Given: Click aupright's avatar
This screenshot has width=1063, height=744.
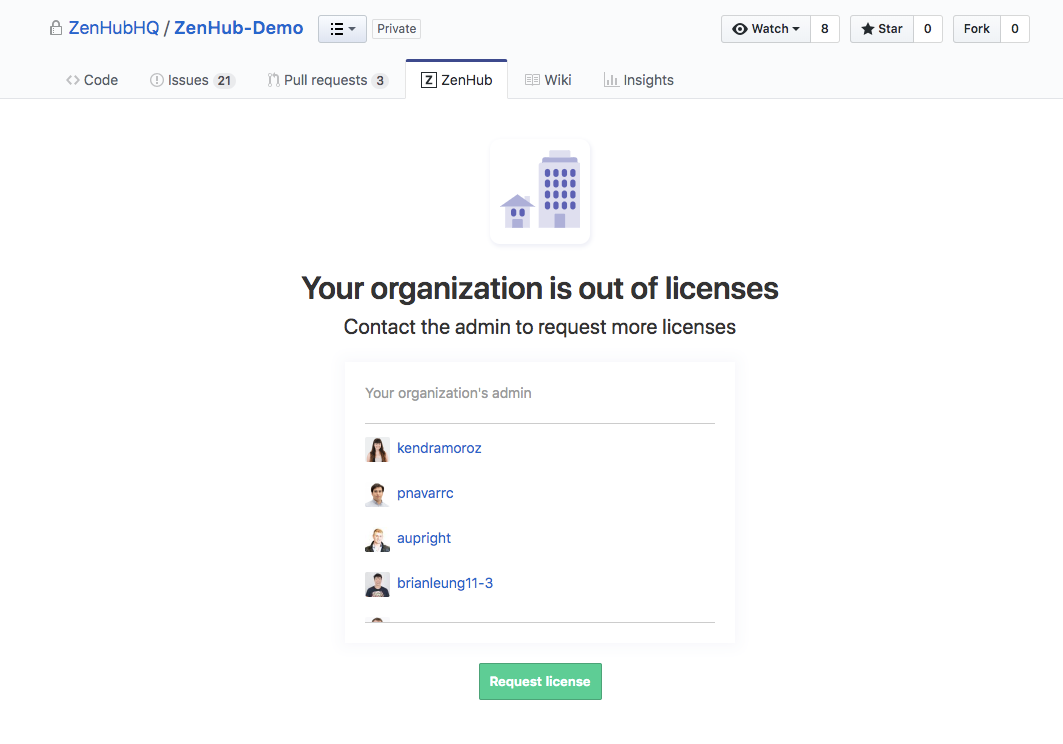Looking at the screenshot, I should click(378, 539).
